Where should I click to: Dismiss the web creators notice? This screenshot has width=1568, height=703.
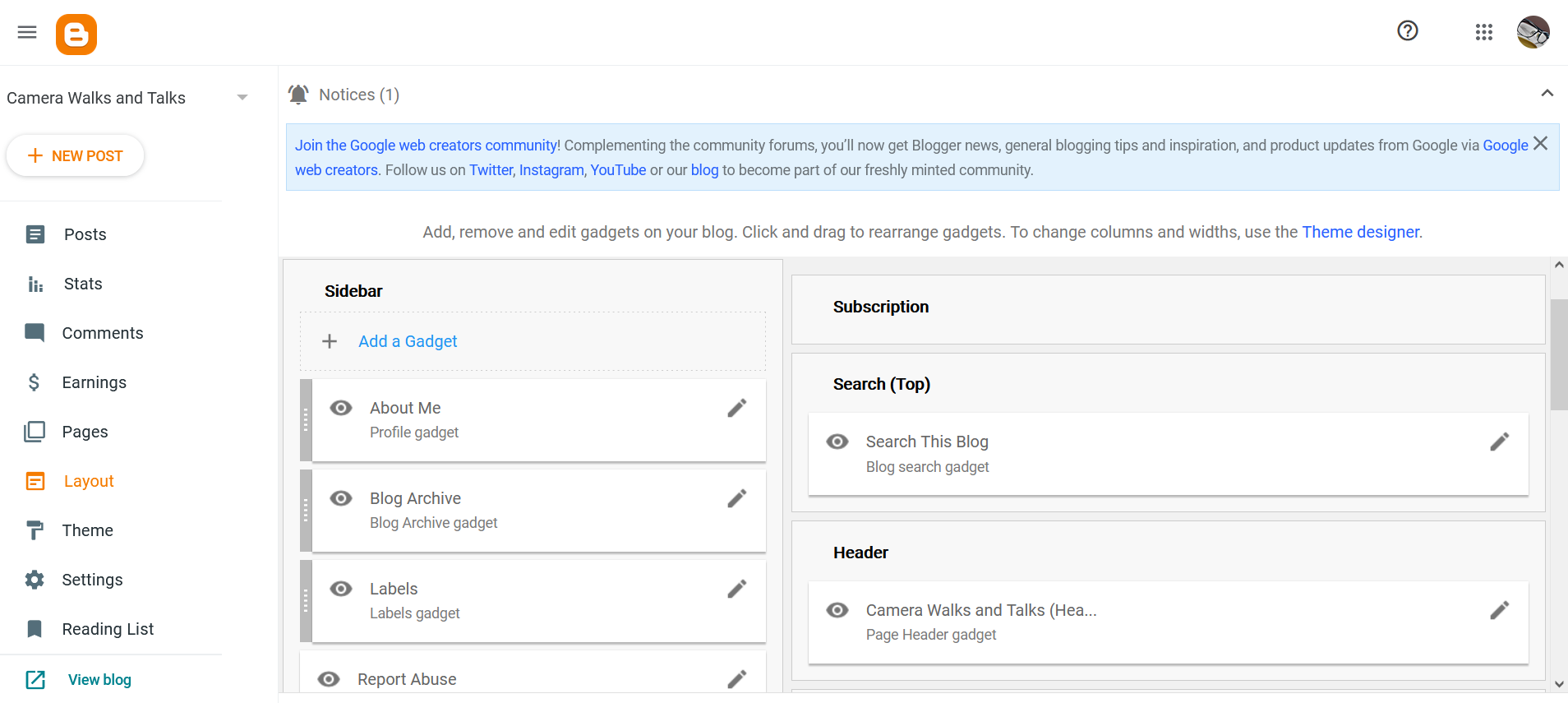click(x=1540, y=144)
